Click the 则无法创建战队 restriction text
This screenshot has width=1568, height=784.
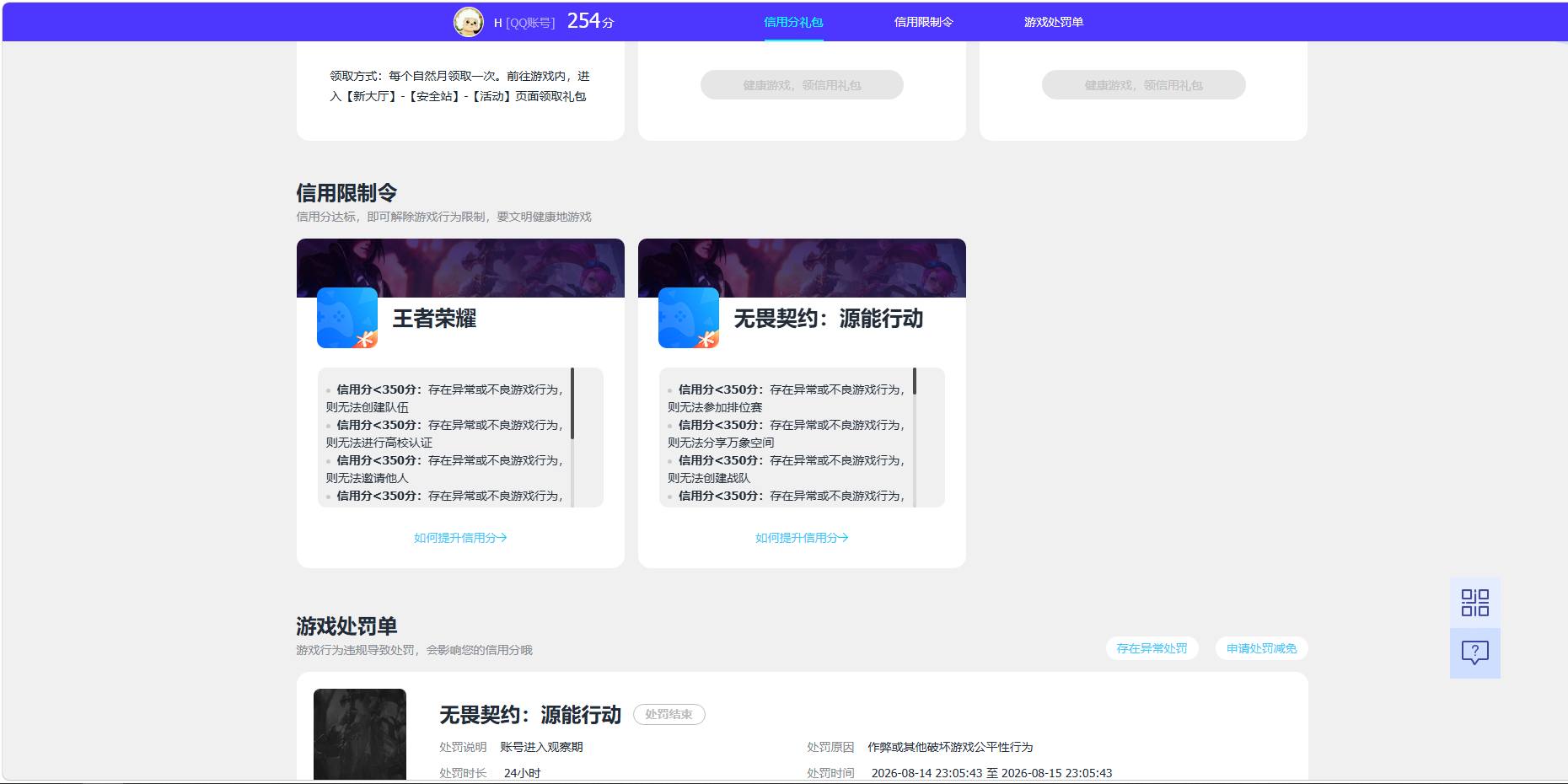pyautogui.click(x=709, y=478)
